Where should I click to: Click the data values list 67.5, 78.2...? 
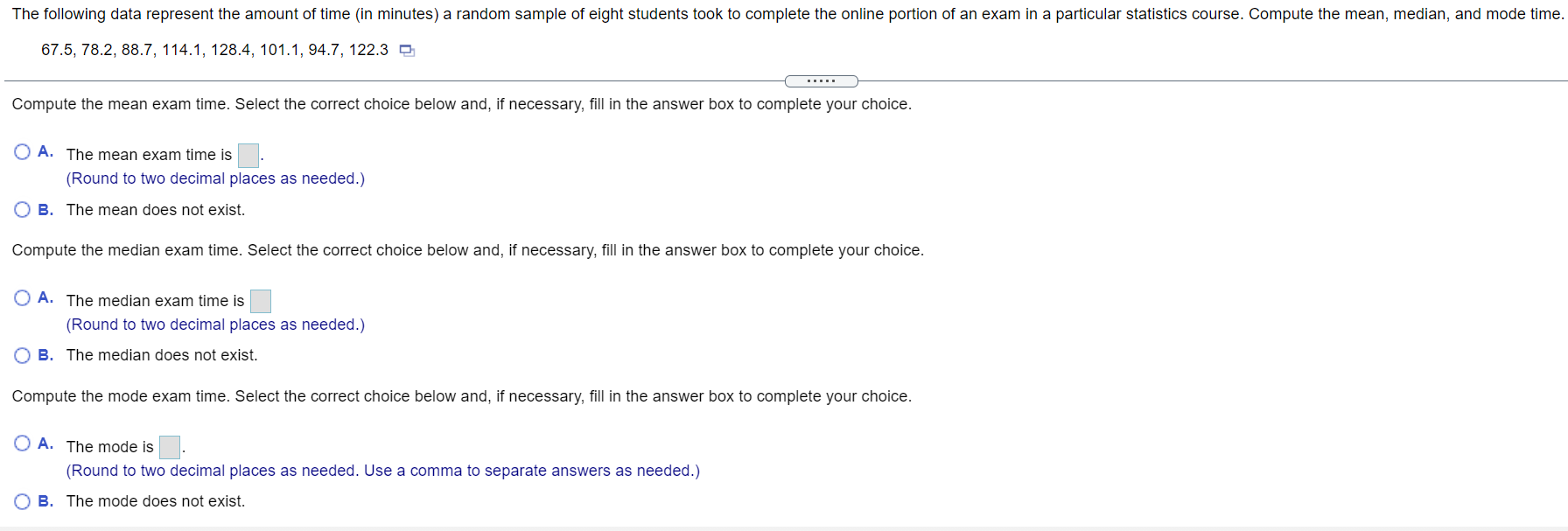click(214, 50)
